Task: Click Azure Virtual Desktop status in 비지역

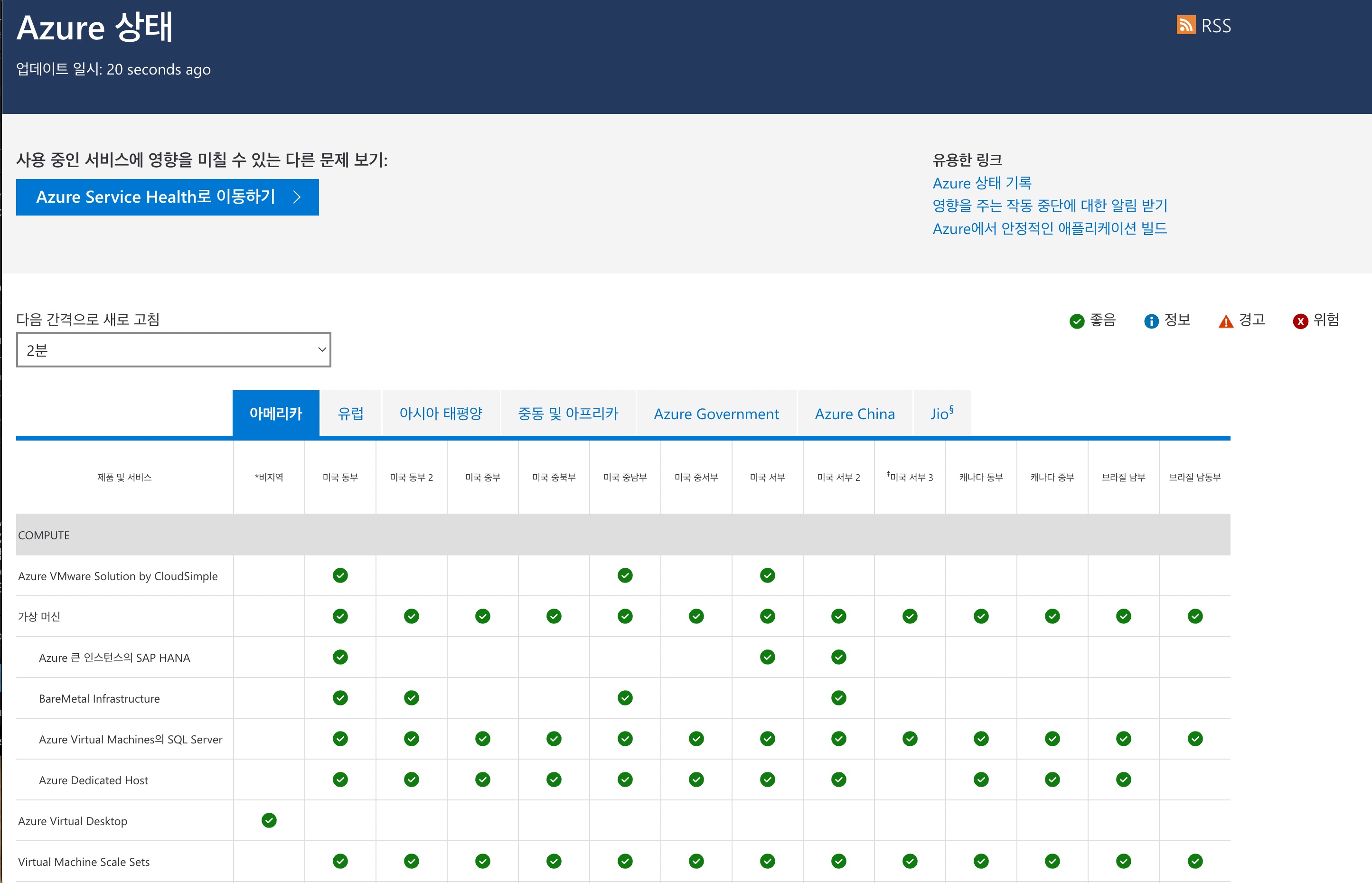Action: [269, 820]
